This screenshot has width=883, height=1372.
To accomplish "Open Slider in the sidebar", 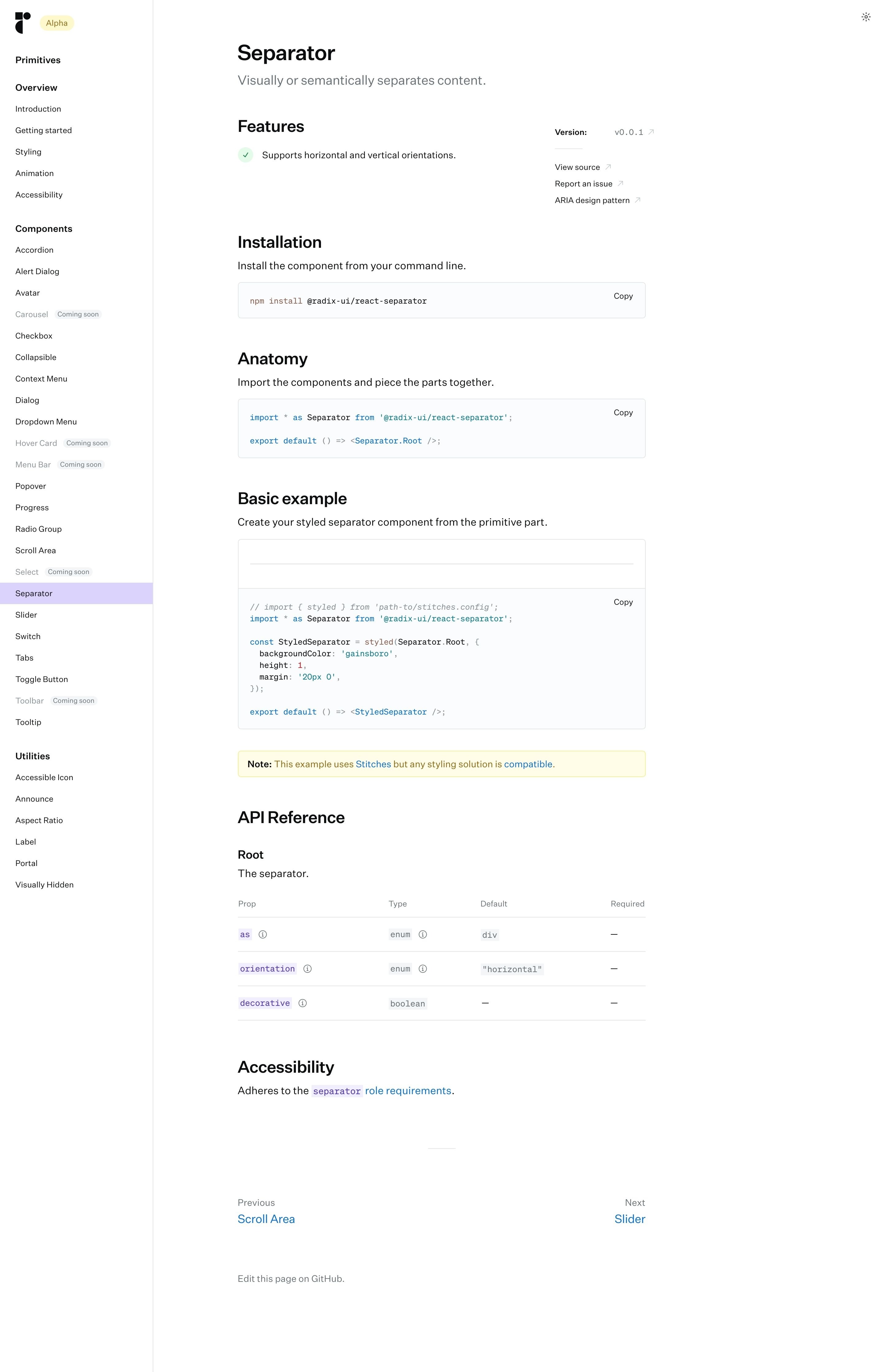I will point(26,615).
